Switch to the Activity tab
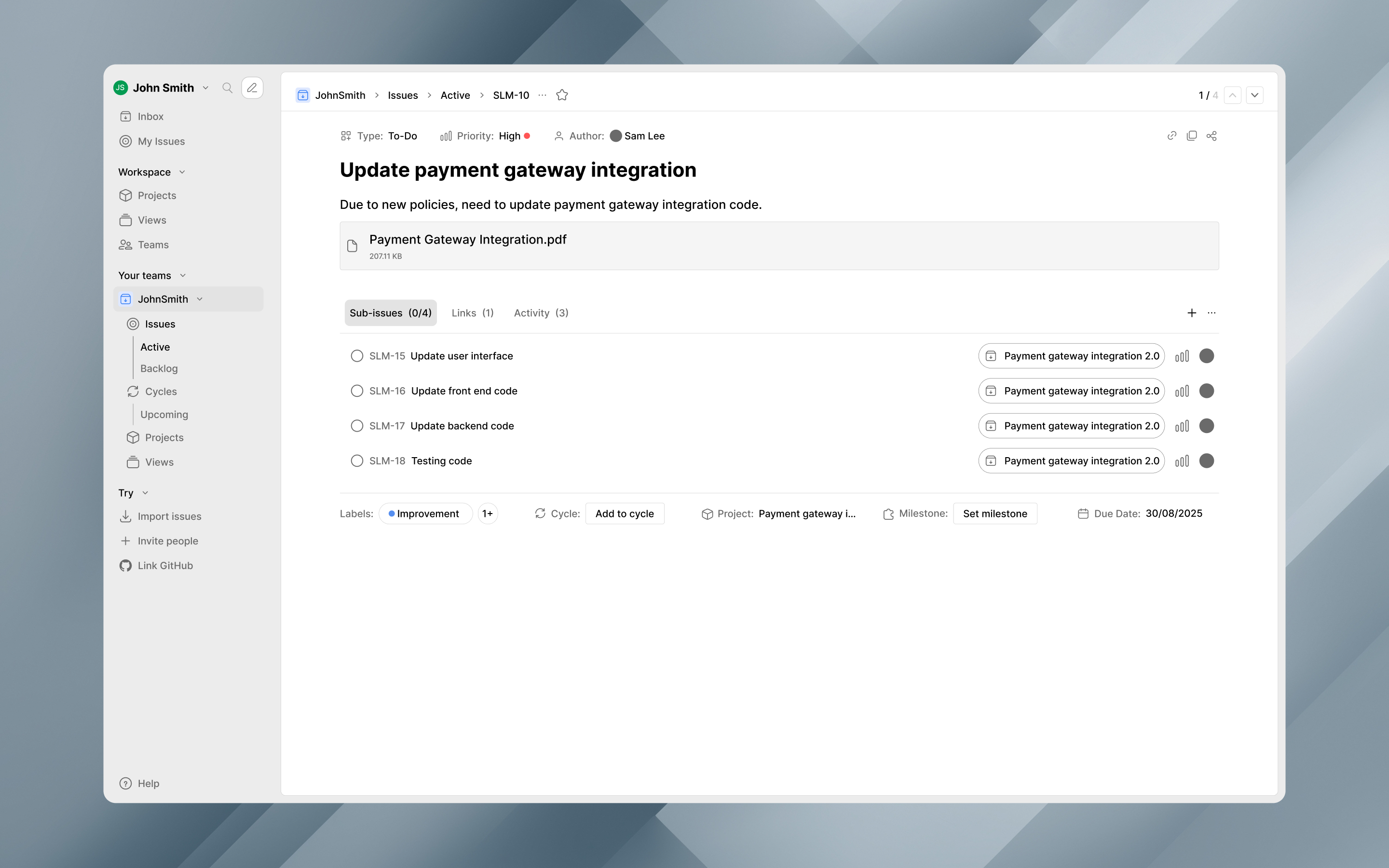This screenshot has width=1389, height=868. pyautogui.click(x=541, y=313)
